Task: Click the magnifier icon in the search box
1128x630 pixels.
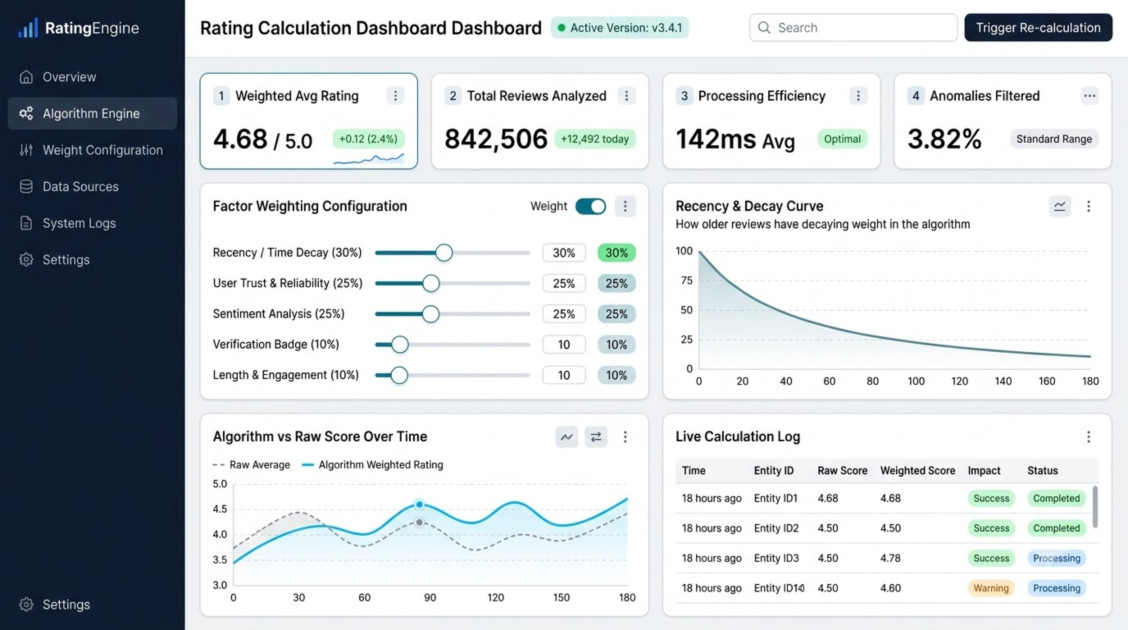Action: (764, 27)
